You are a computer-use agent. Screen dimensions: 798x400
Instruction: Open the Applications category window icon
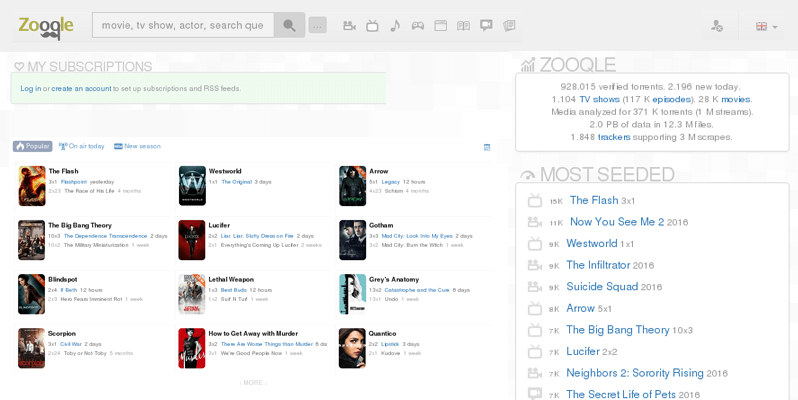(441, 25)
